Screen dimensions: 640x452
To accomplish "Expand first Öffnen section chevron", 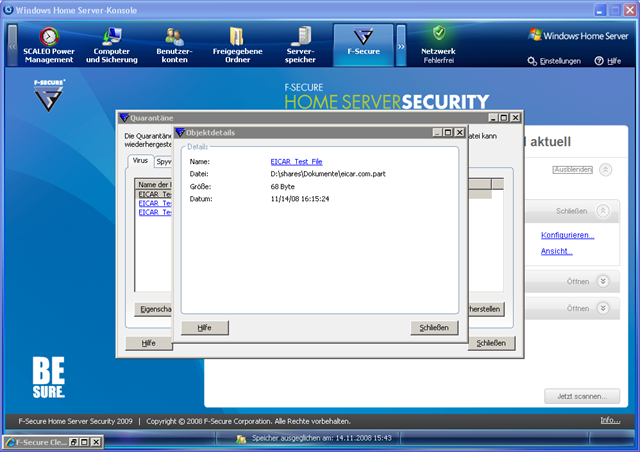I will click(603, 281).
